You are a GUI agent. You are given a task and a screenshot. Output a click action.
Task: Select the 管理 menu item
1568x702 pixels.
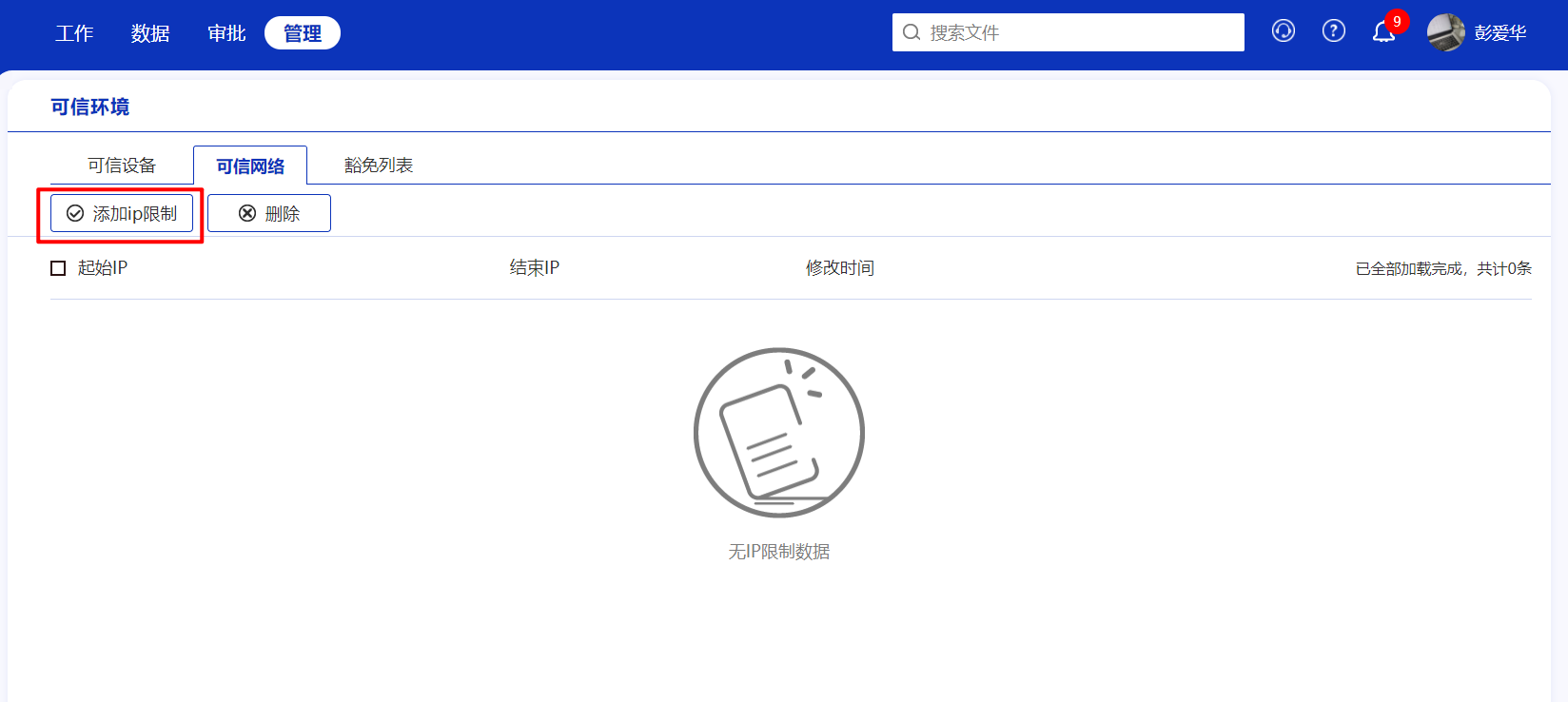pos(303,33)
